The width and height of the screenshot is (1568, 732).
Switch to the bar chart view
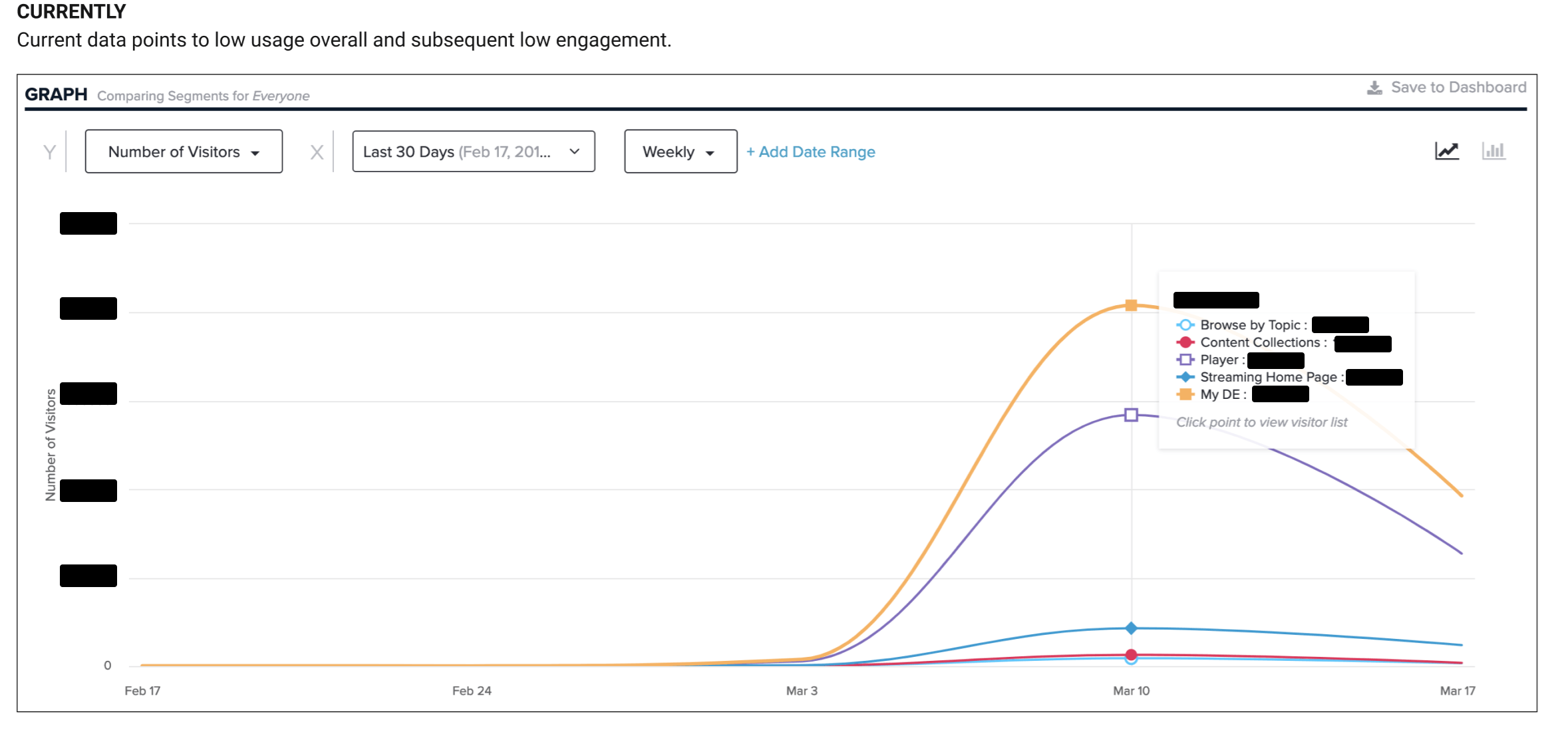coord(1494,152)
